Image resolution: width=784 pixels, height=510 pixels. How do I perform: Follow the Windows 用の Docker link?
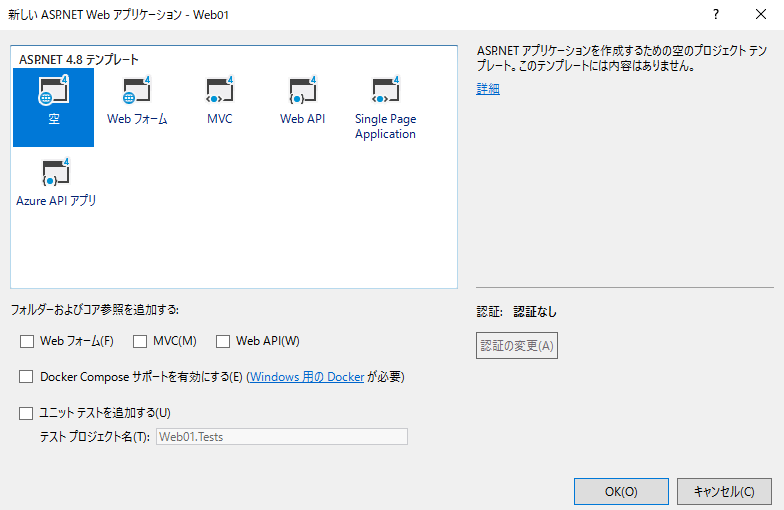pyautogui.click(x=307, y=377)
